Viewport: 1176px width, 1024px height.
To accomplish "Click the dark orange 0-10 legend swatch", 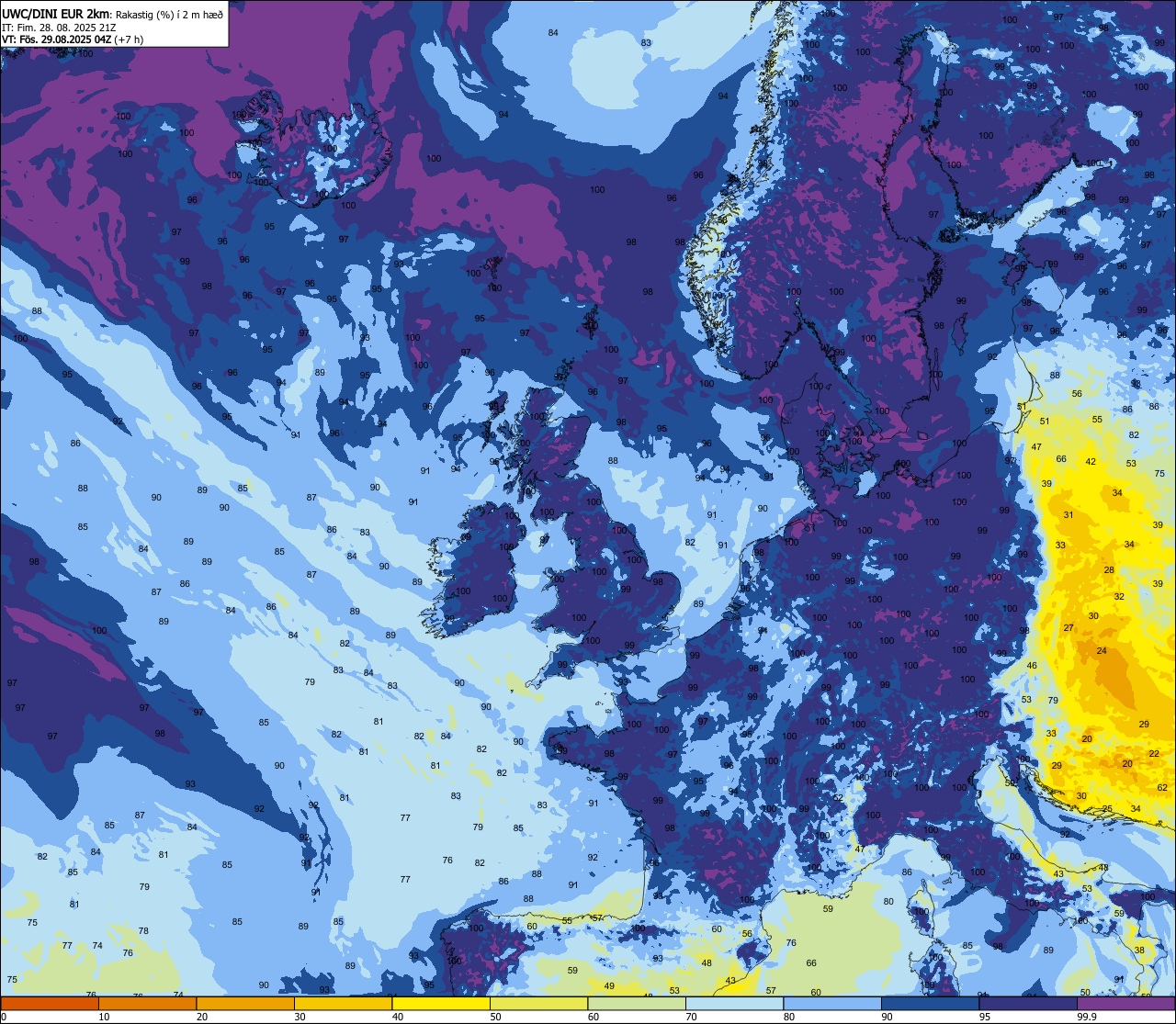I will 50,1004.
